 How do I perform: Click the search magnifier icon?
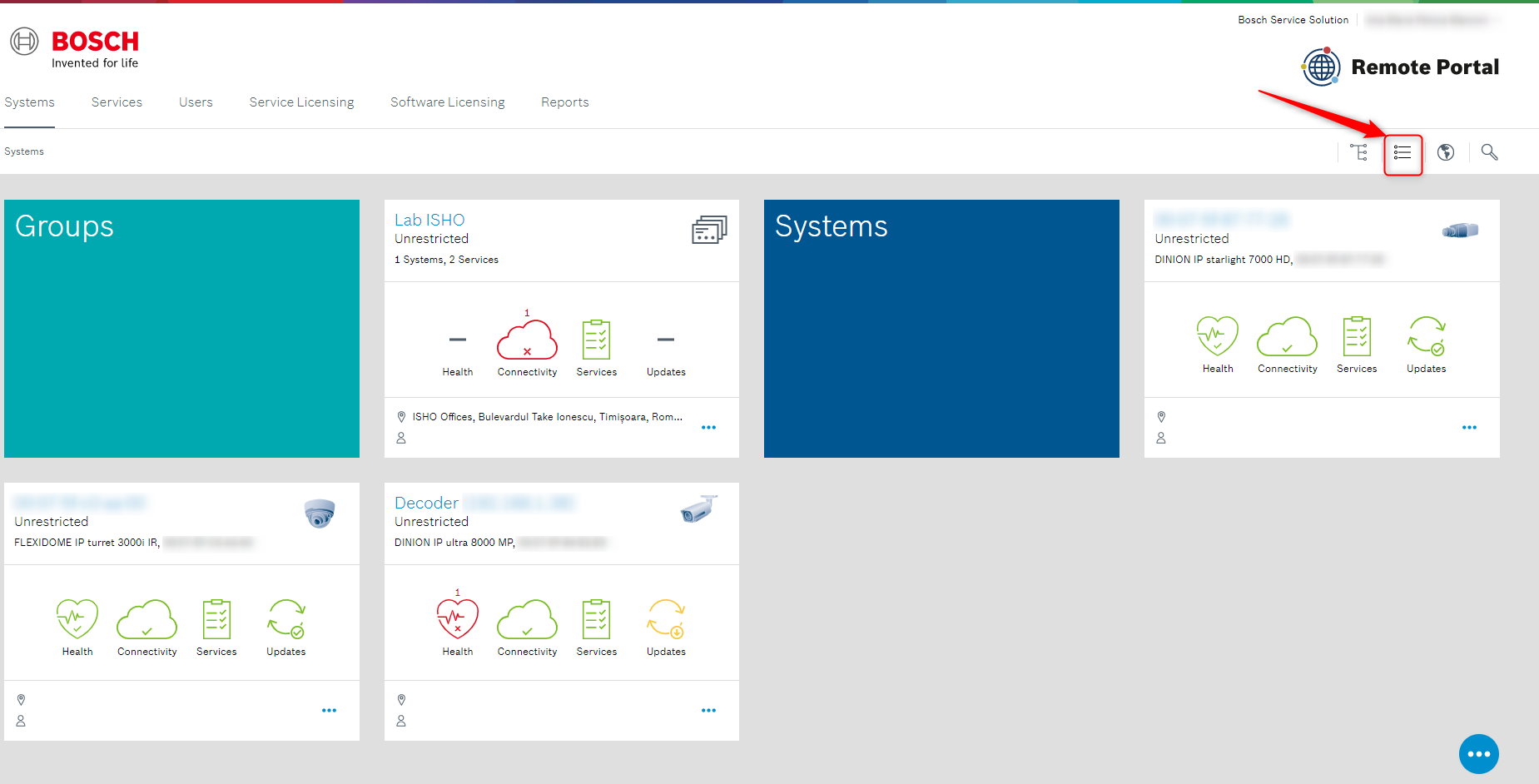click(1489, 152)
